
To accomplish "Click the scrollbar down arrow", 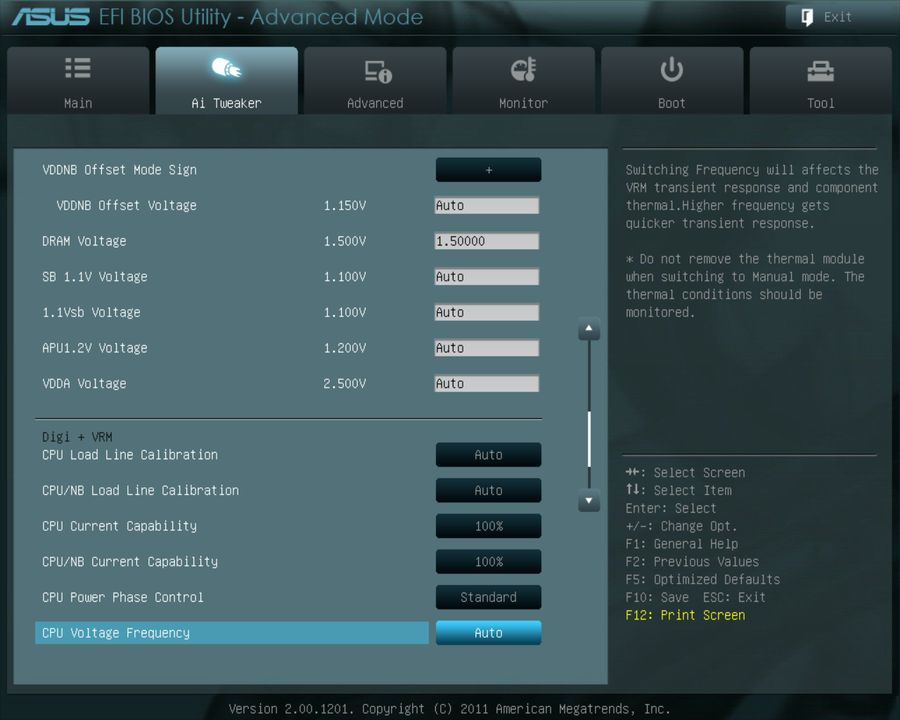I will (x=589, y=502).
